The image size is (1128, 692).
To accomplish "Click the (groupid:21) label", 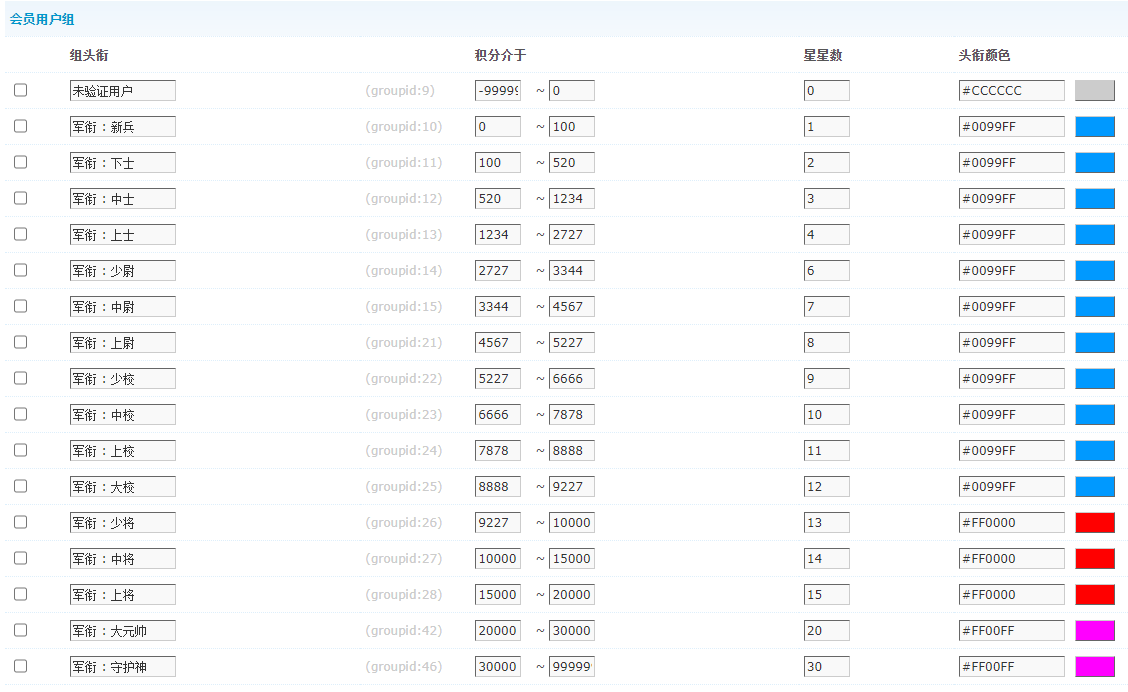I will pos(404,342).
